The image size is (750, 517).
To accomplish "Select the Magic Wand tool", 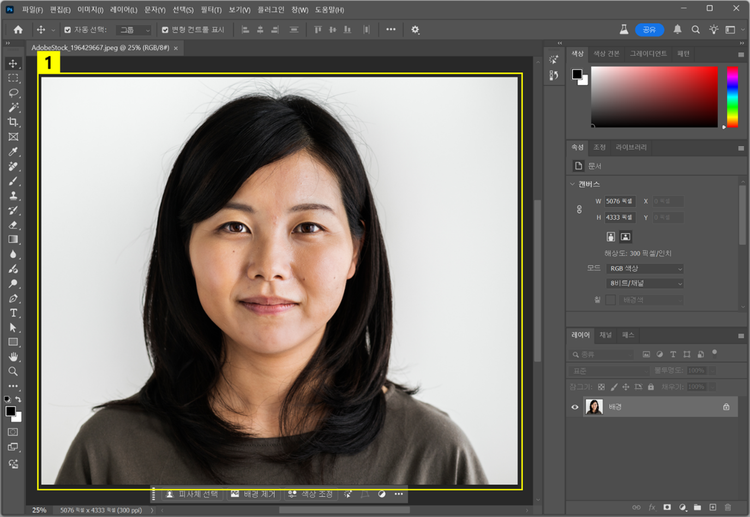I will [x=13, y=107].
